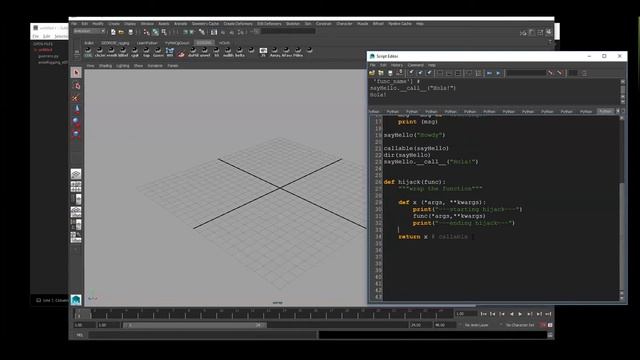The height and width of the screenshot is (360, 640).
Task: Click Clear All icon in Script Editor
Action: coord(429,73)
